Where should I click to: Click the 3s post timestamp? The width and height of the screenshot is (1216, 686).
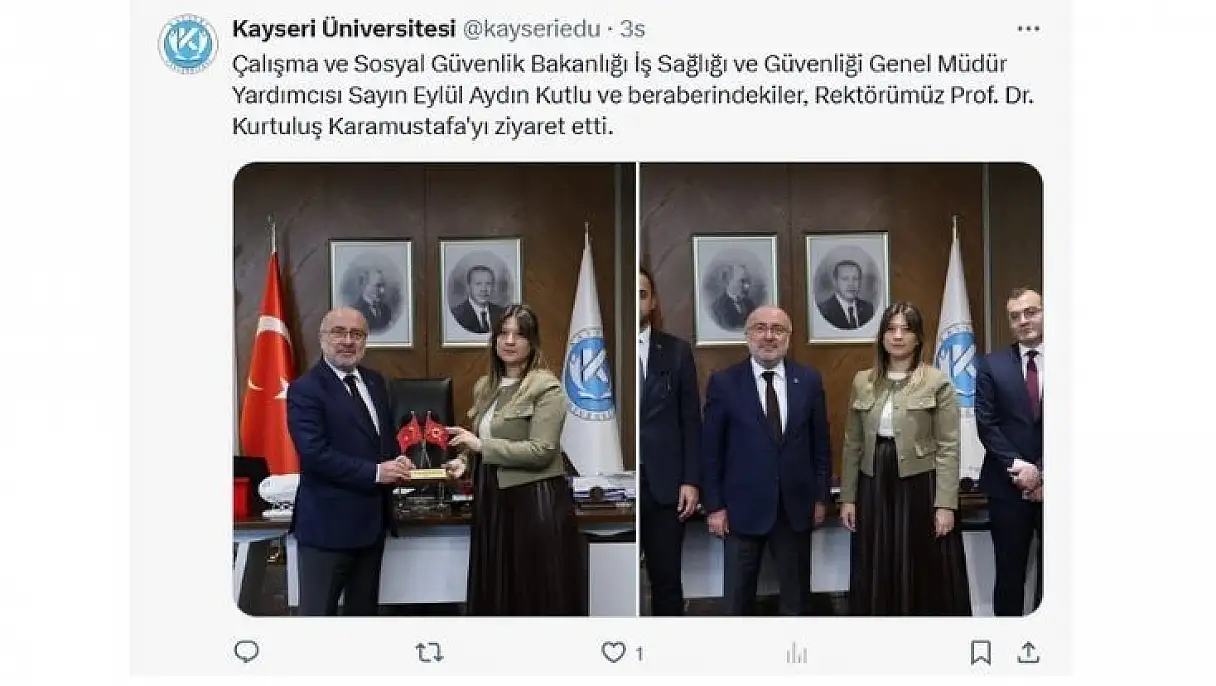point(632,27)
